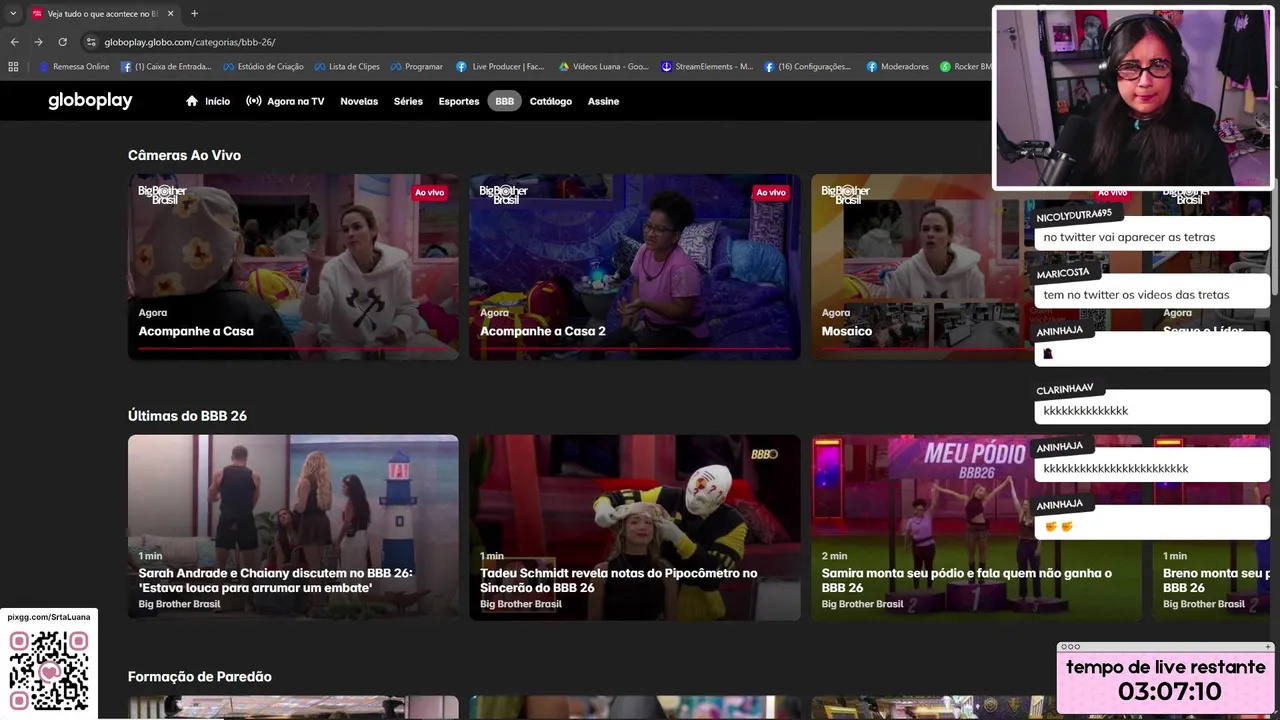
Task: Open a new browser tab
Action: pos(194,13)
